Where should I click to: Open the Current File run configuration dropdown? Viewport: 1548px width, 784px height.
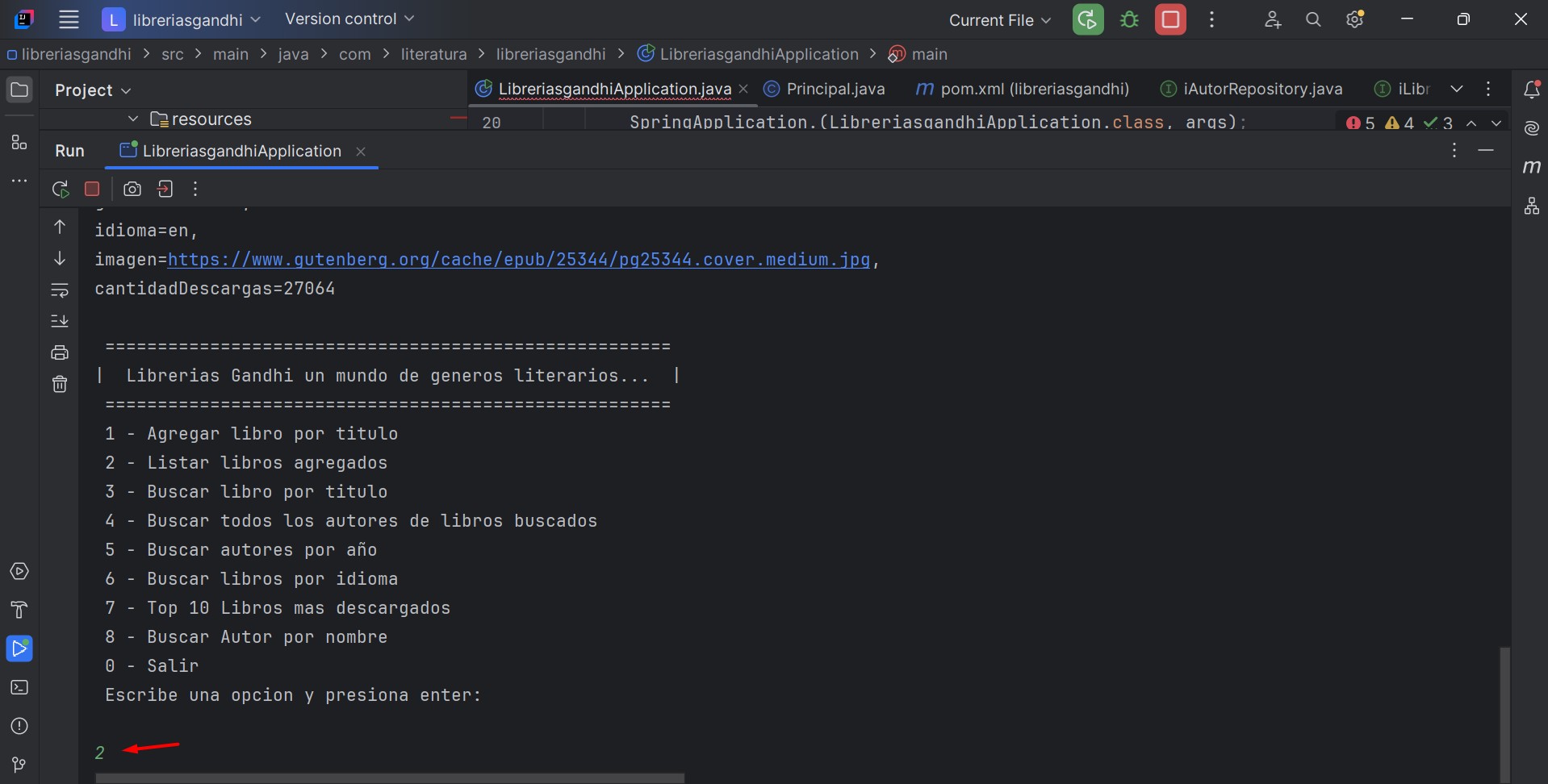click(1000, 19)
